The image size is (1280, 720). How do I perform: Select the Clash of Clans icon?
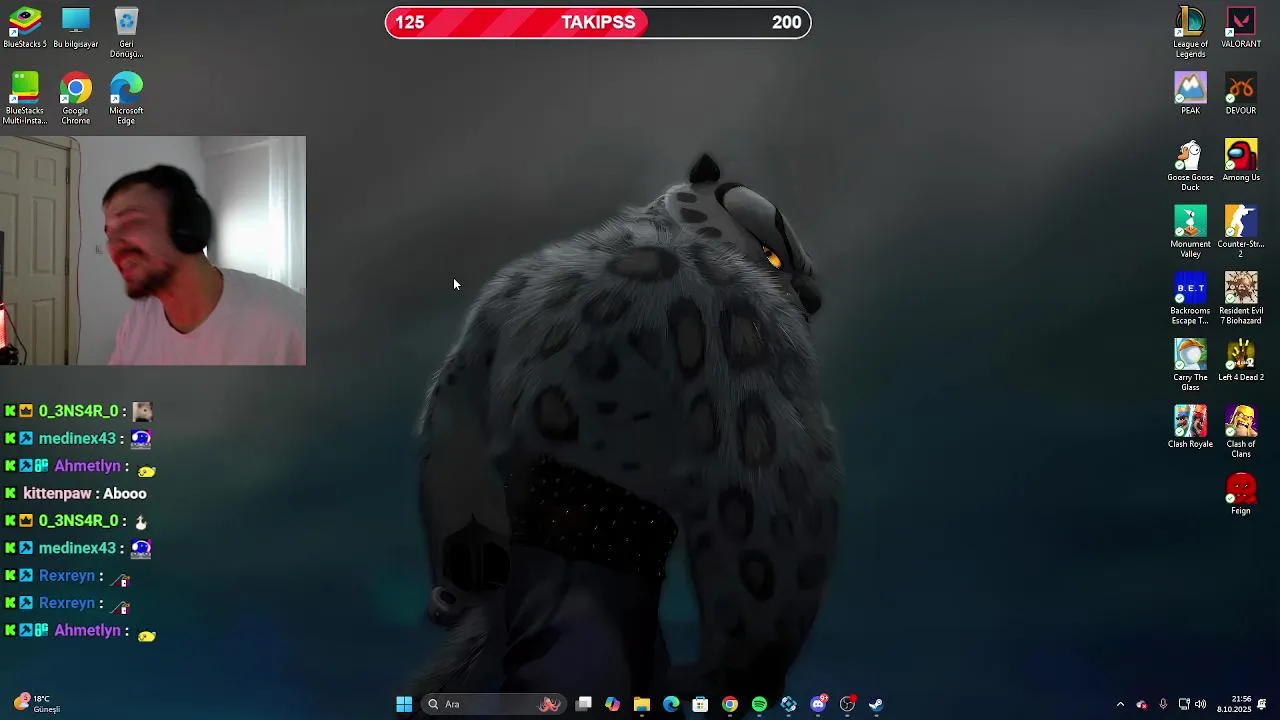point(1241,432)
